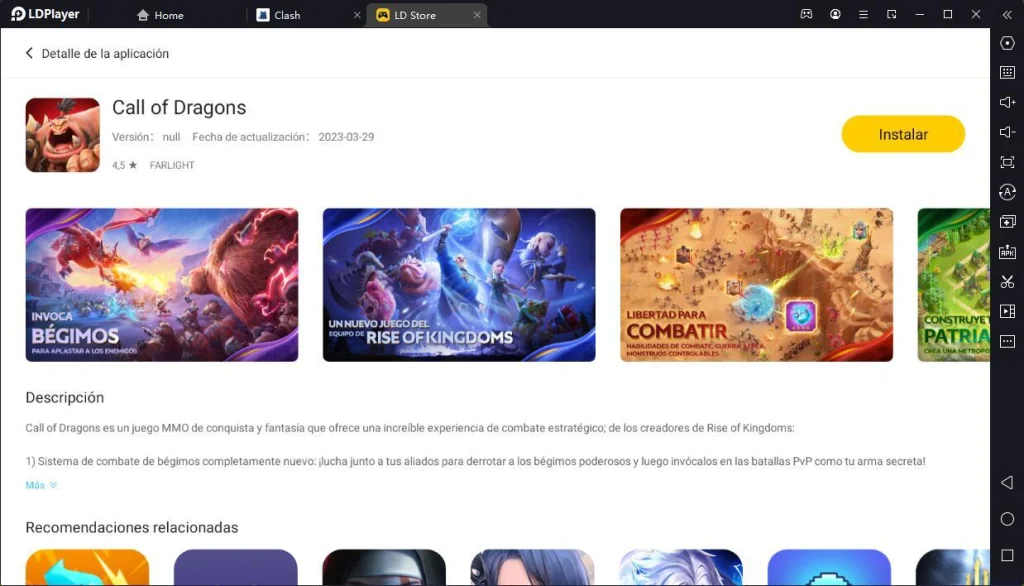Open the masked ninja recommended app
Screen dimensions: 1024x586
[384, 567]
